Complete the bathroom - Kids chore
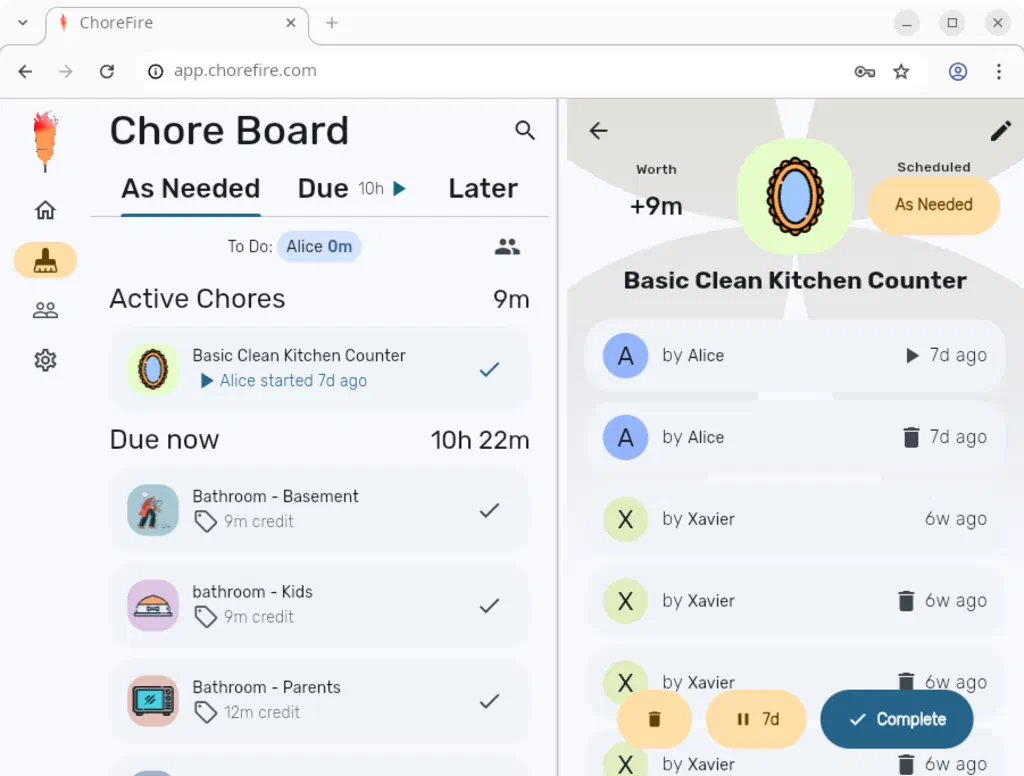Screen dimensions: 1024x776 coord(489,605)
